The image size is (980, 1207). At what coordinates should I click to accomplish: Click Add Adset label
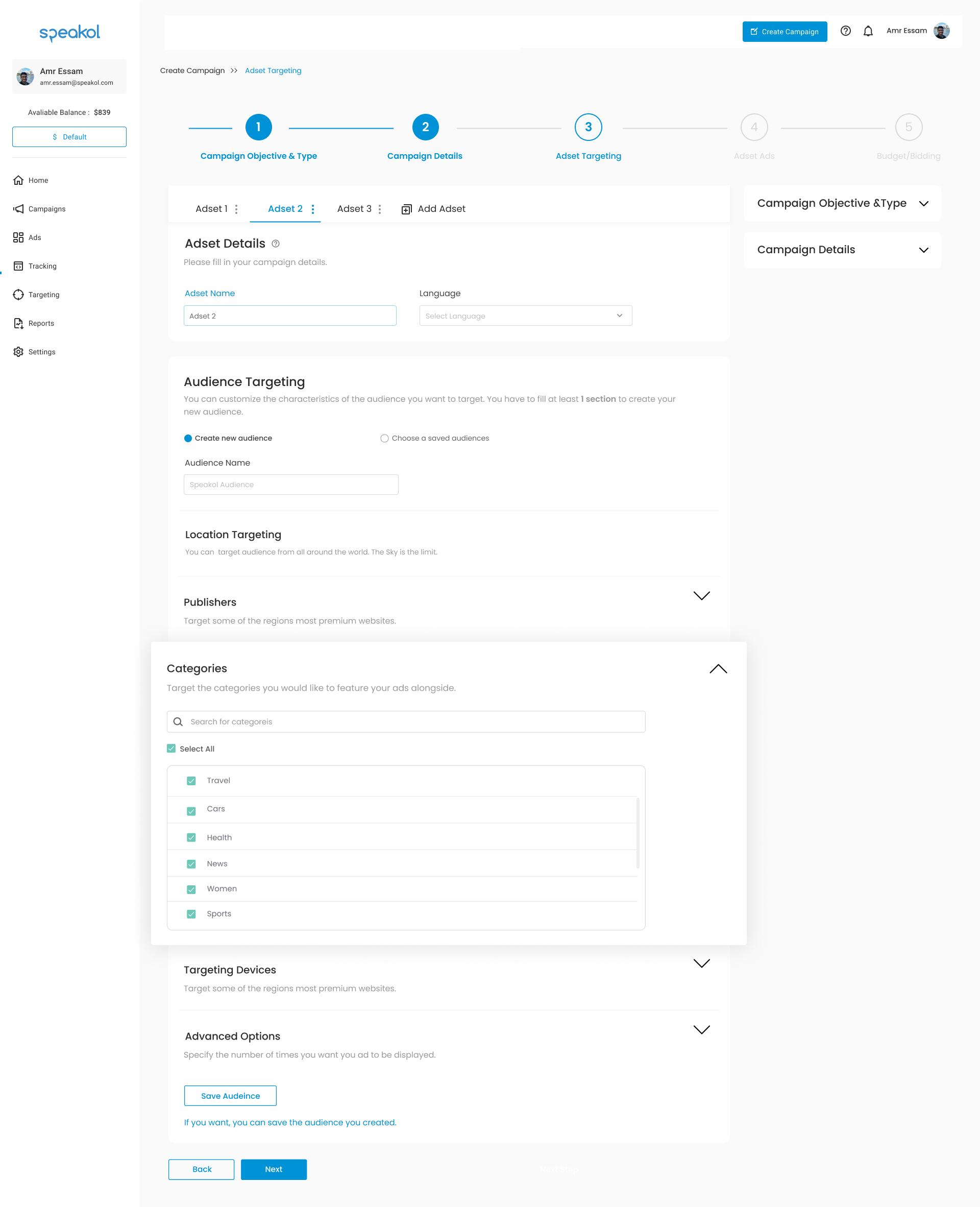click(442, 209)
